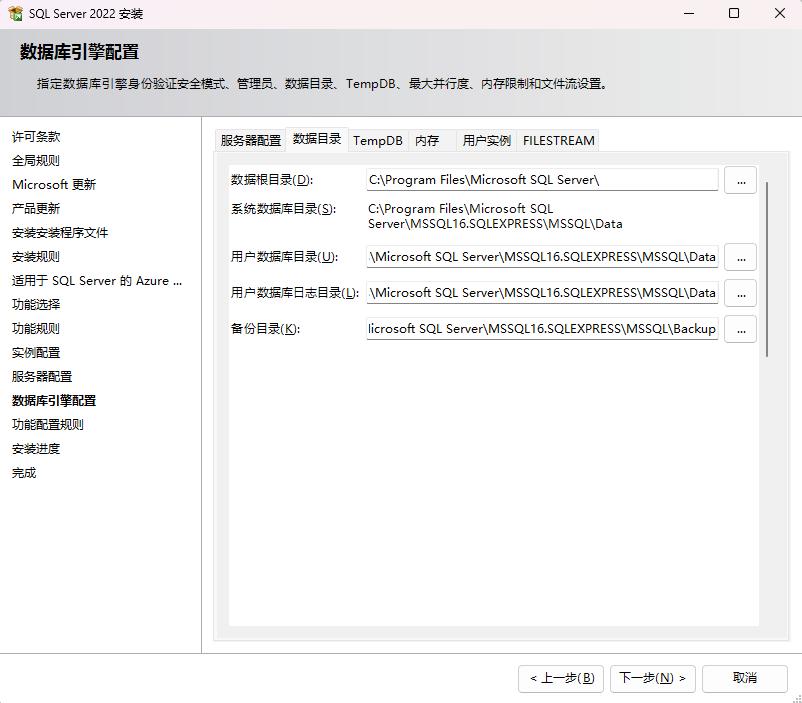Browse for the user database log directory
Image resolution: width=802 pixels, height=703 pixels.
740,293
